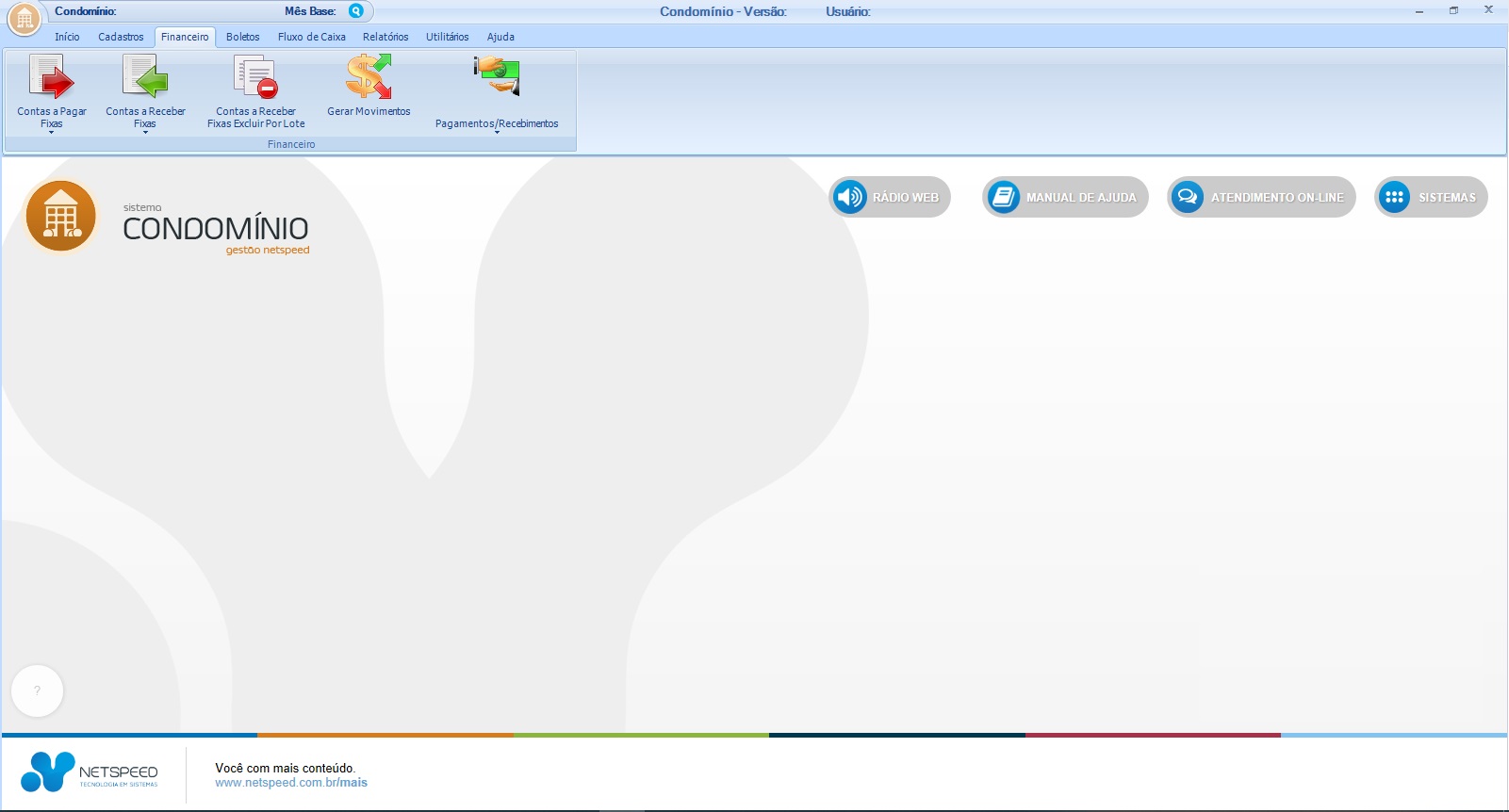This screenshot has height=812, width=1509.
Task: Expand Pagamentos/Recebimentos dropdown arrow
Action: point(497,133)
